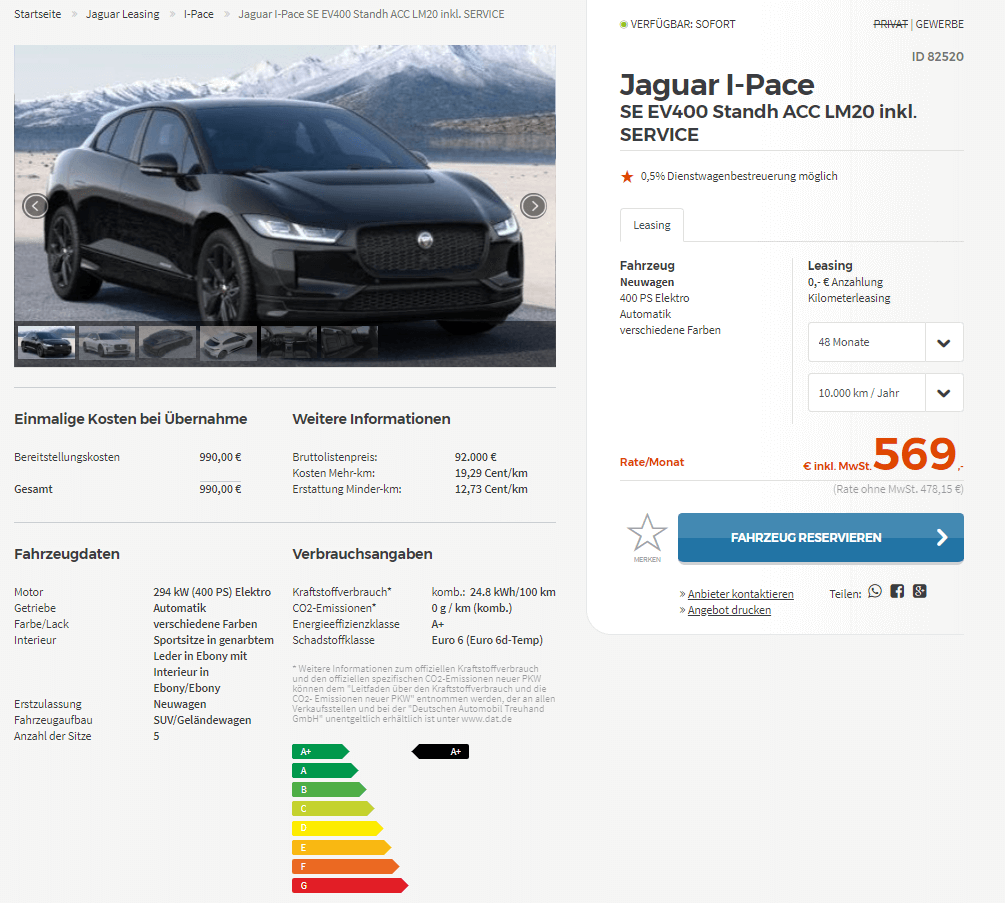Click the Erstattung Minder-km value 12,73 Cent/km

(x=491, y=489)
